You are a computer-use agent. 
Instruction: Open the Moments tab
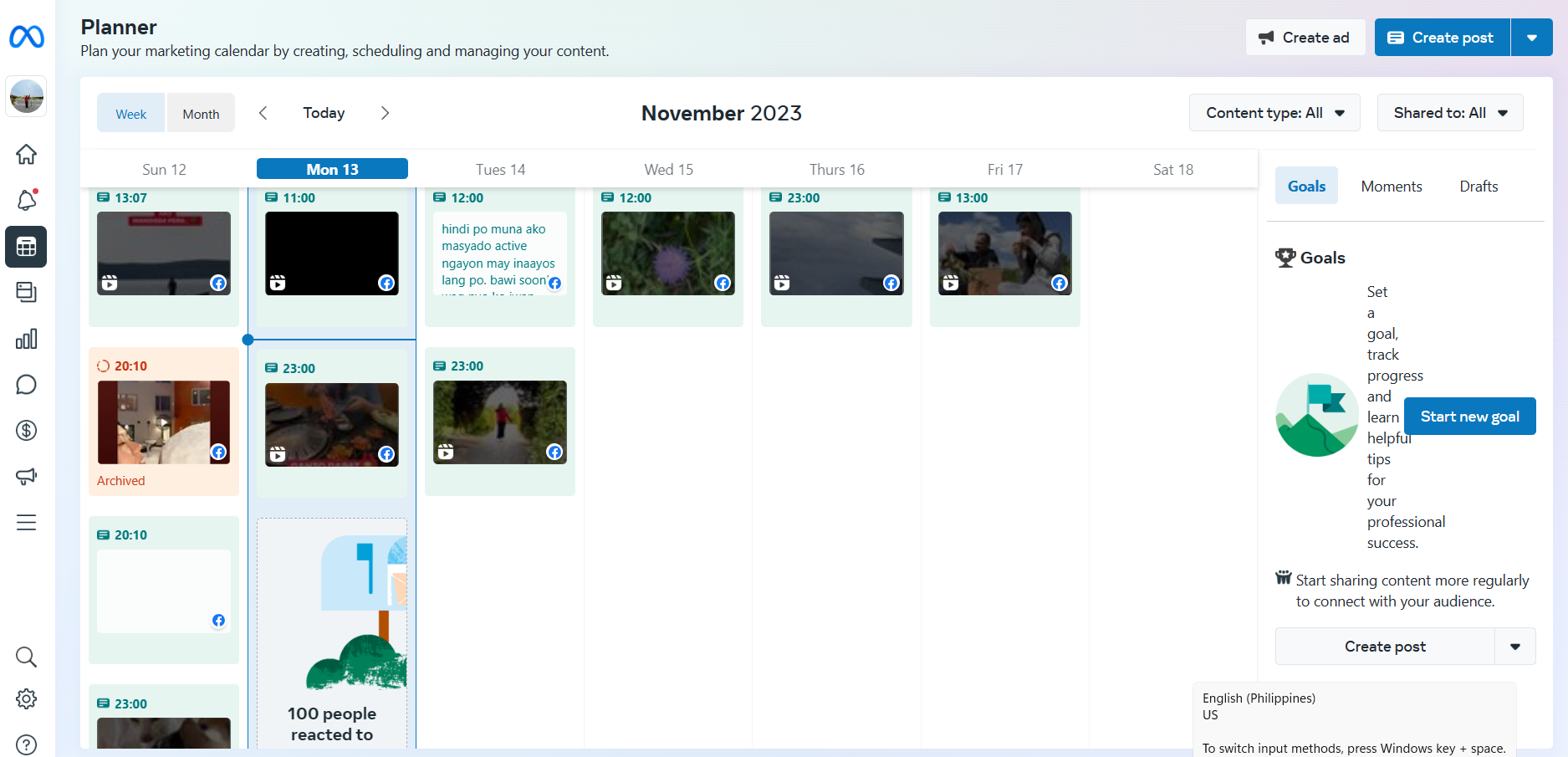point(1392,187)
